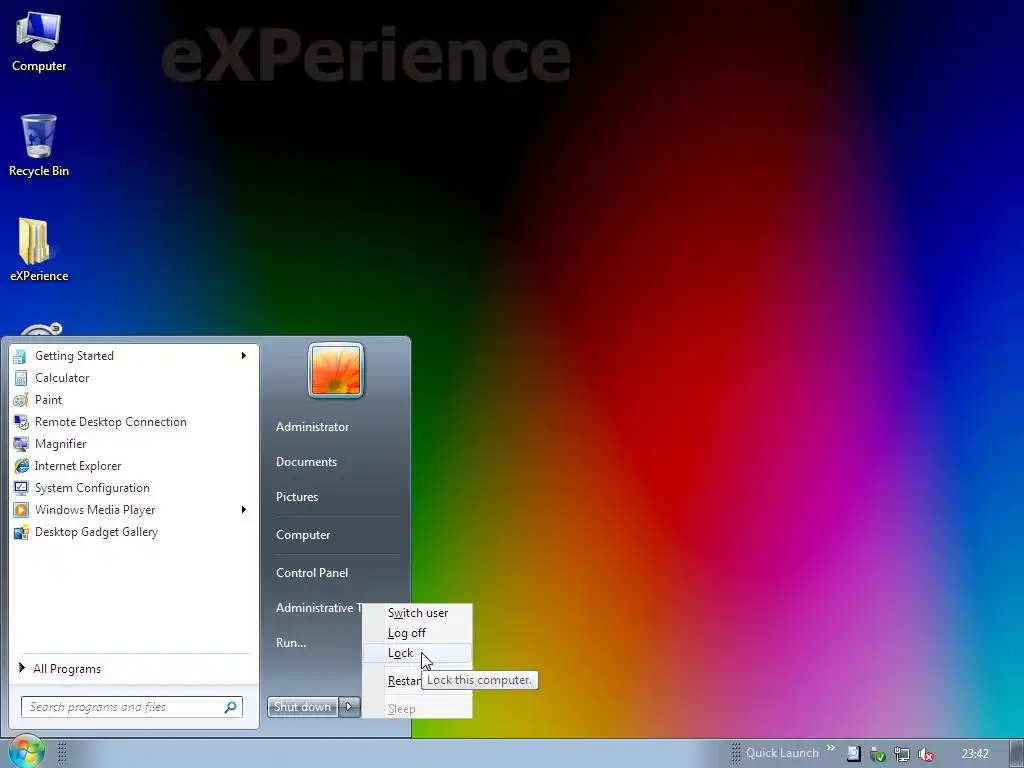This screenshot has height=768, width=1024.
Task: Click the document tray icon beside Quick Launch
Action: [854, 754]
